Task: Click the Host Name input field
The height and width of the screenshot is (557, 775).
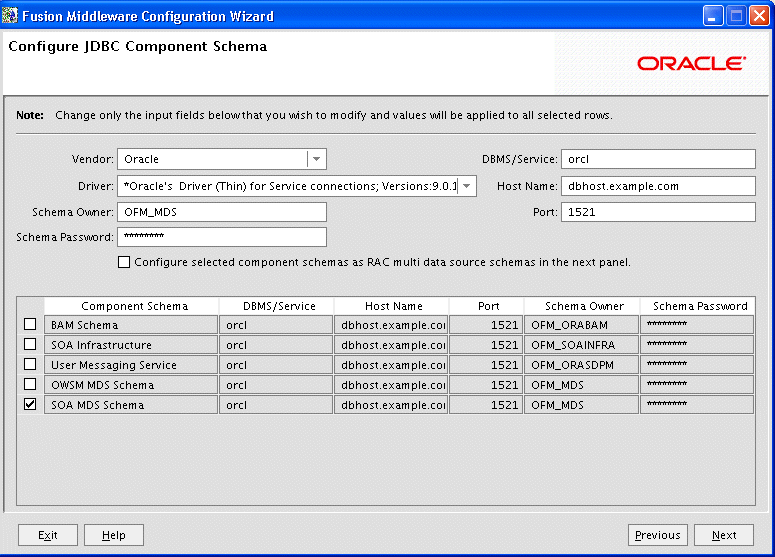Action: tap(658, 186)
